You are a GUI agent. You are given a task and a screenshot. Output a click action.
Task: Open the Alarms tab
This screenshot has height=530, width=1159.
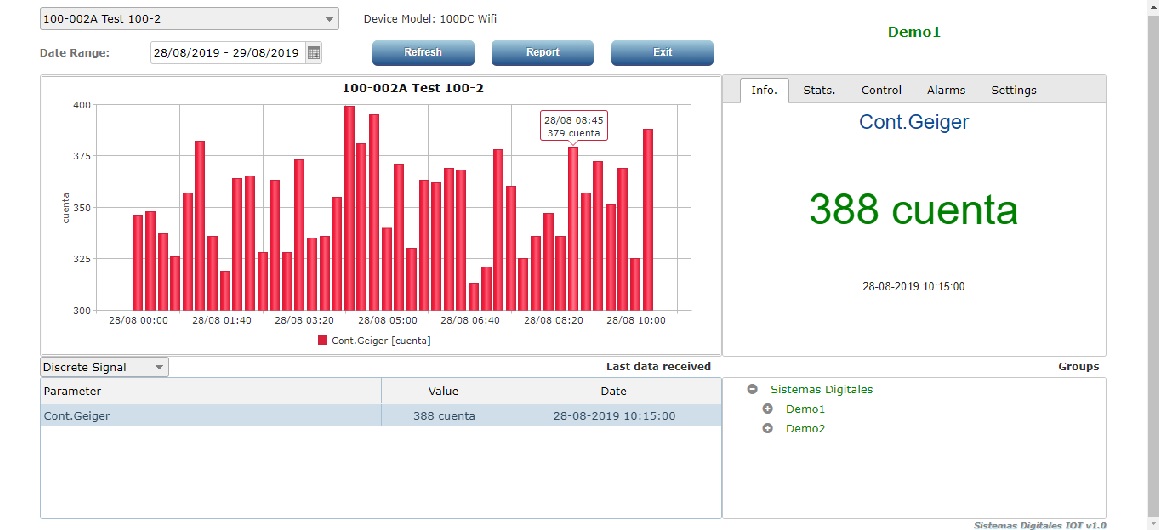pyautogui.click(x=945, y=90)
